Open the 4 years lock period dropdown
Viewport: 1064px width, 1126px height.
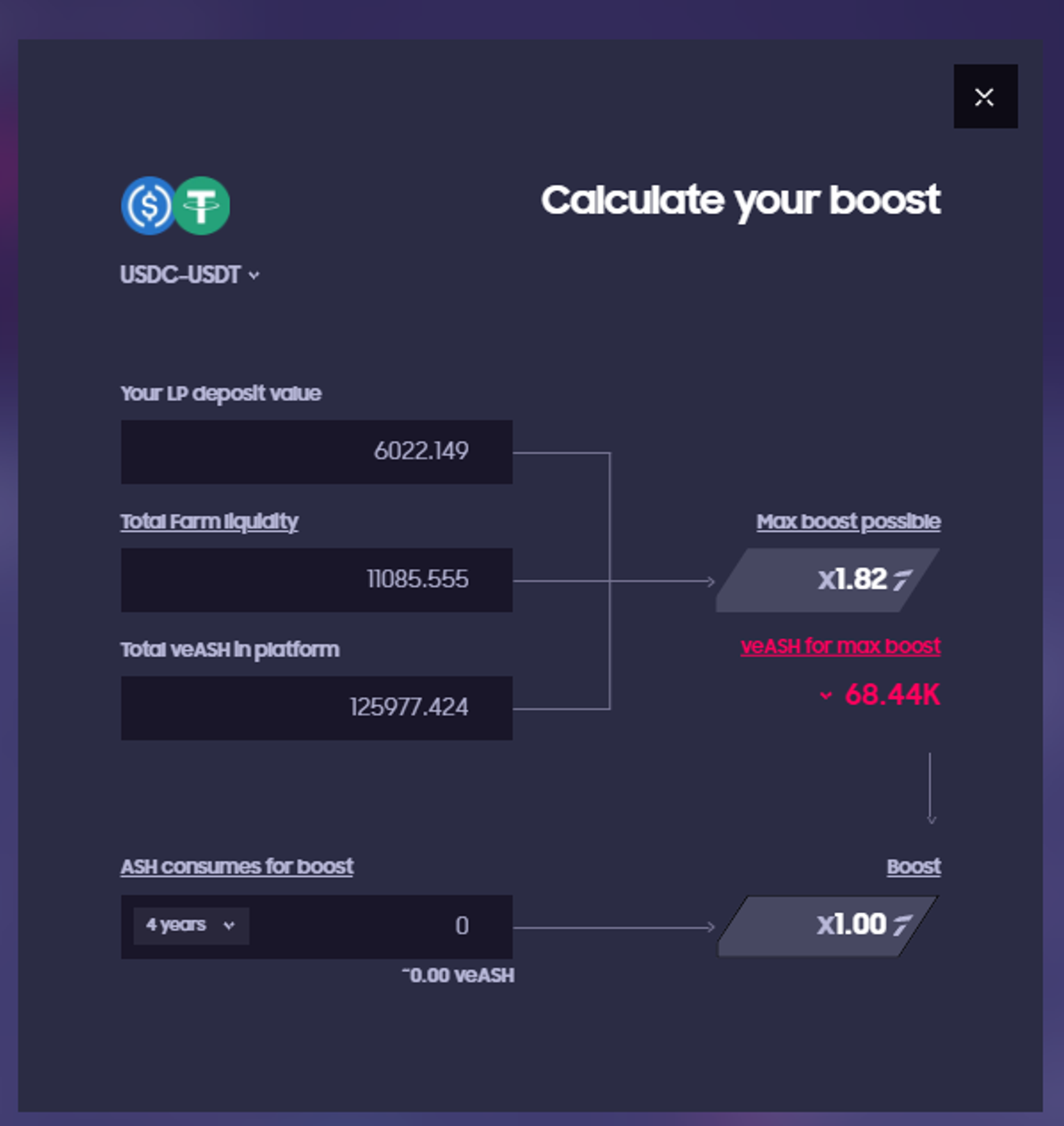click(191, 926)
